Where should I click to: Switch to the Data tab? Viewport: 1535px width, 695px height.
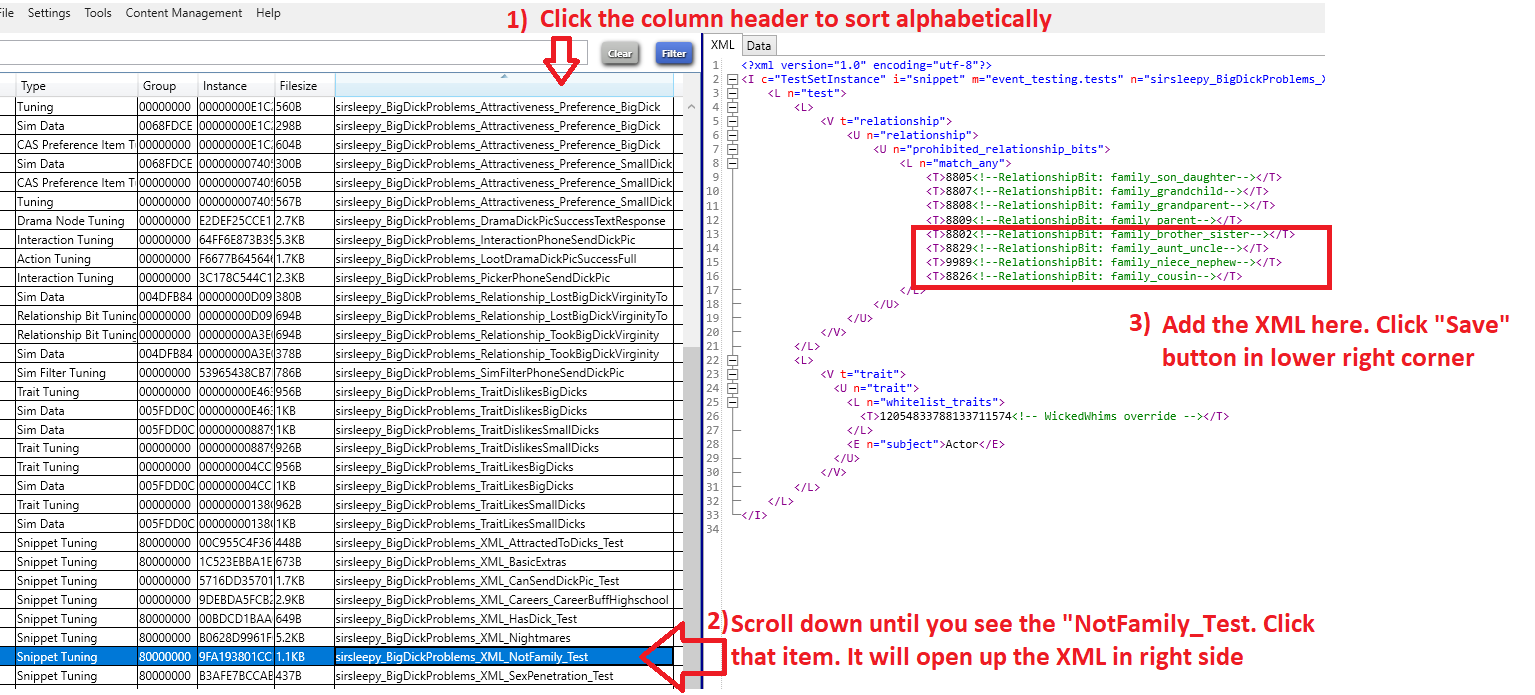[x=759, y=45]
